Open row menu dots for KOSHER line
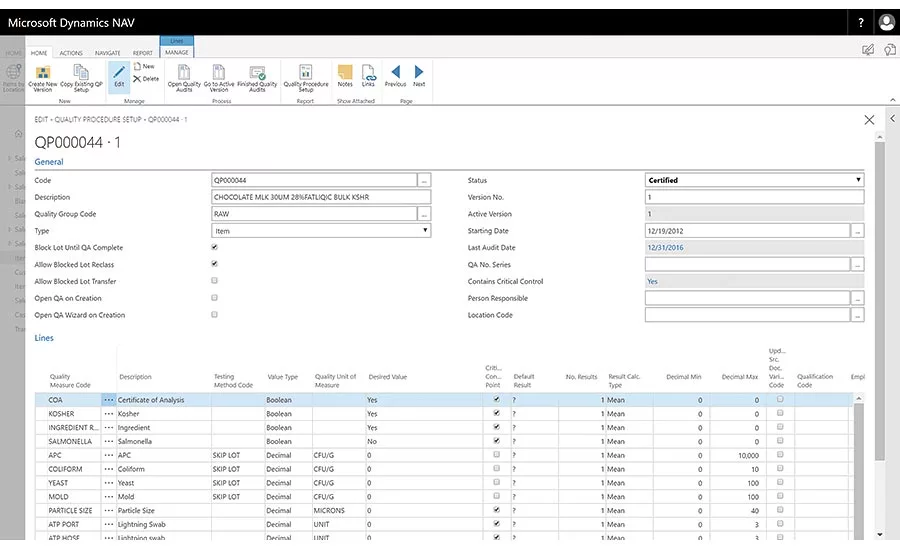Screen dimensions: 900x550 (x=108, y=414)
